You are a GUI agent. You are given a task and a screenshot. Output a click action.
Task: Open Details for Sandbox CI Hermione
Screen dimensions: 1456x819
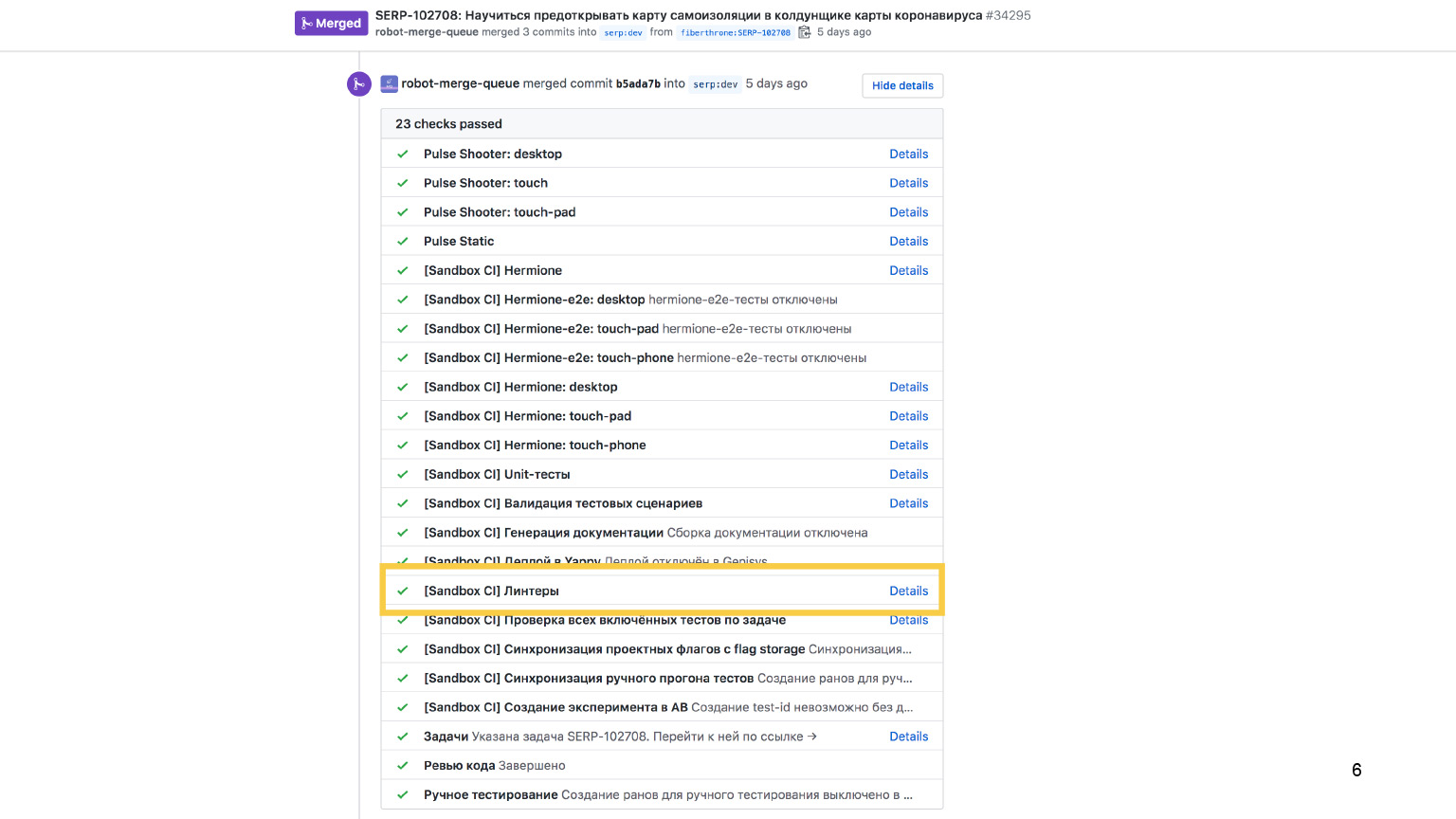pos(908,270)
